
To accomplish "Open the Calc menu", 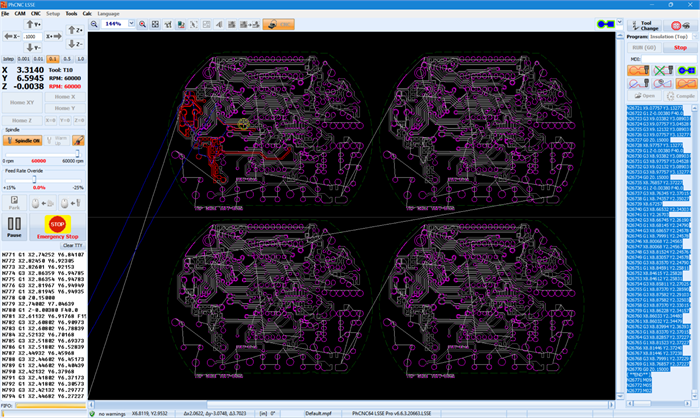I will [87, 14].
